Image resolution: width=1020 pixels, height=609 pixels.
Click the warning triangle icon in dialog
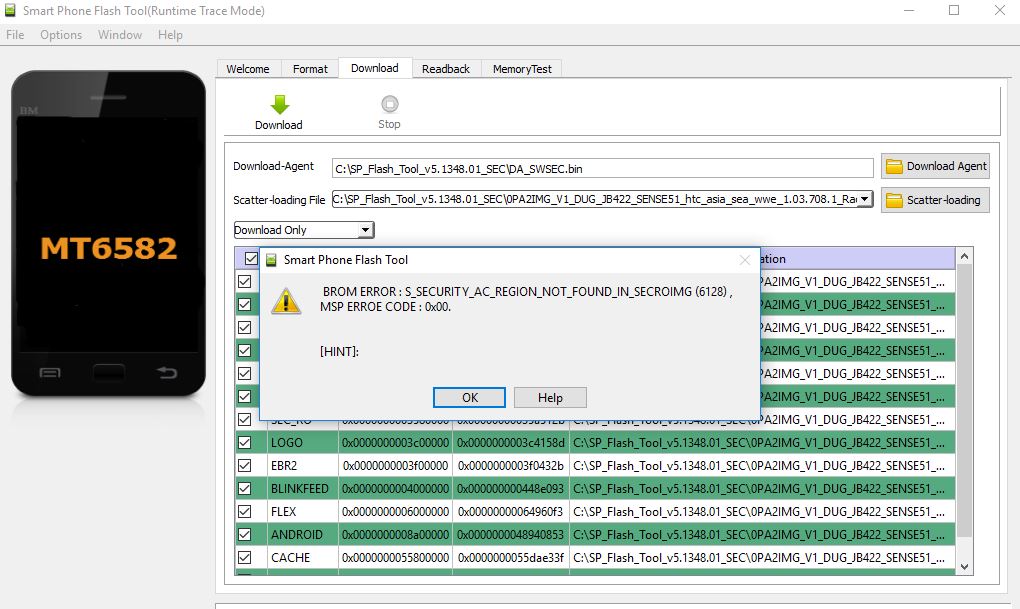(x=287, y=300)
